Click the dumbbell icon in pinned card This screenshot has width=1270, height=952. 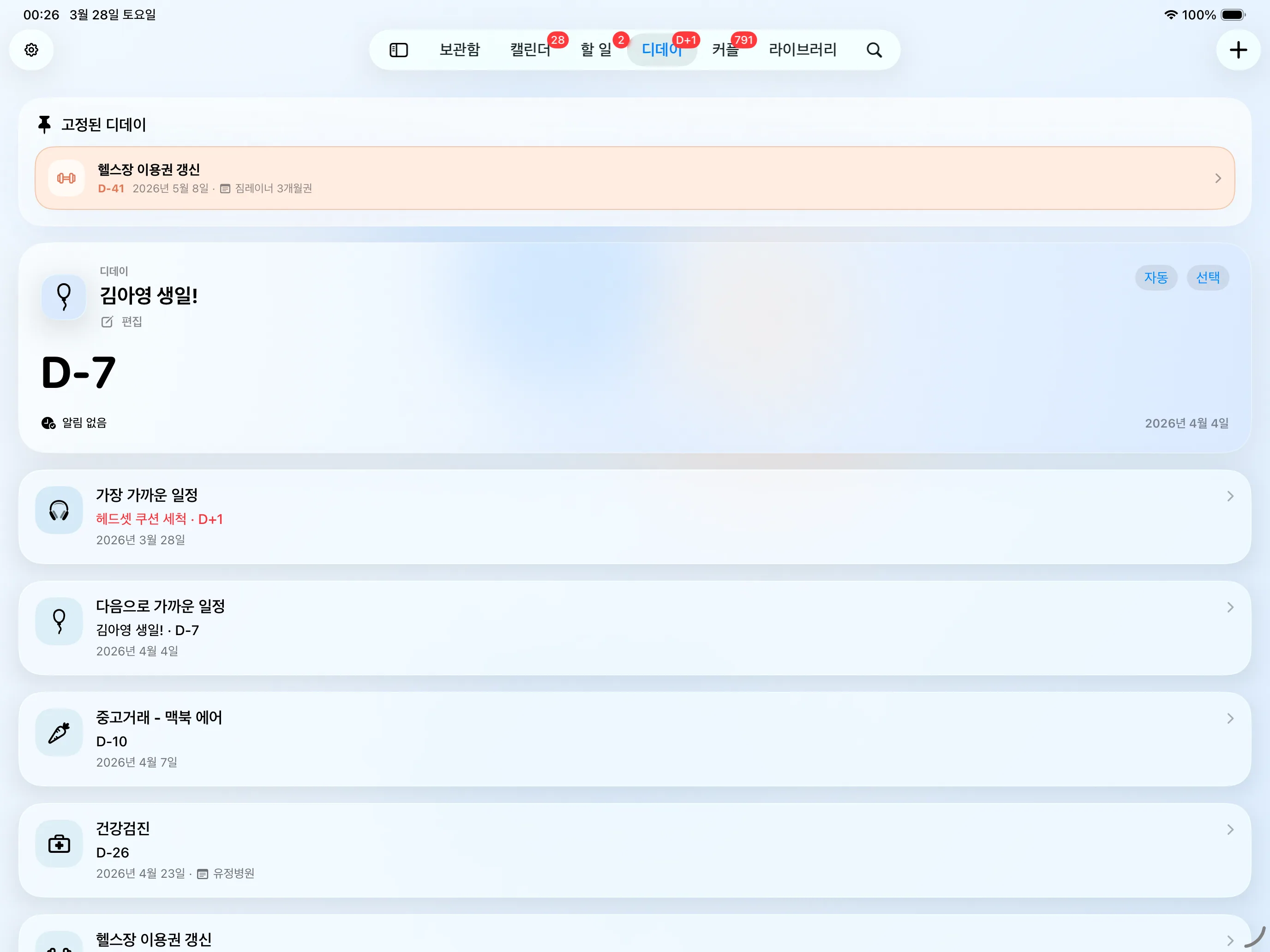(66, 178)
